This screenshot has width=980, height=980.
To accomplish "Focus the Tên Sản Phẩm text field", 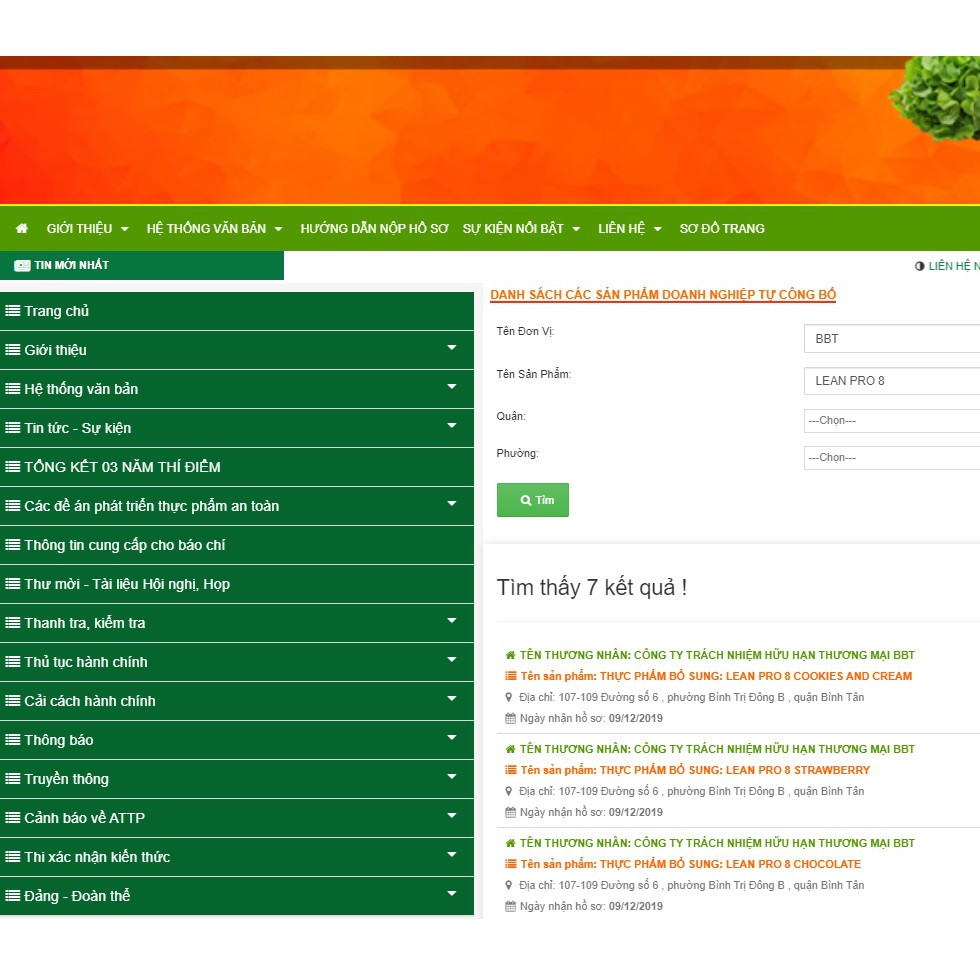I will (892, 381).
